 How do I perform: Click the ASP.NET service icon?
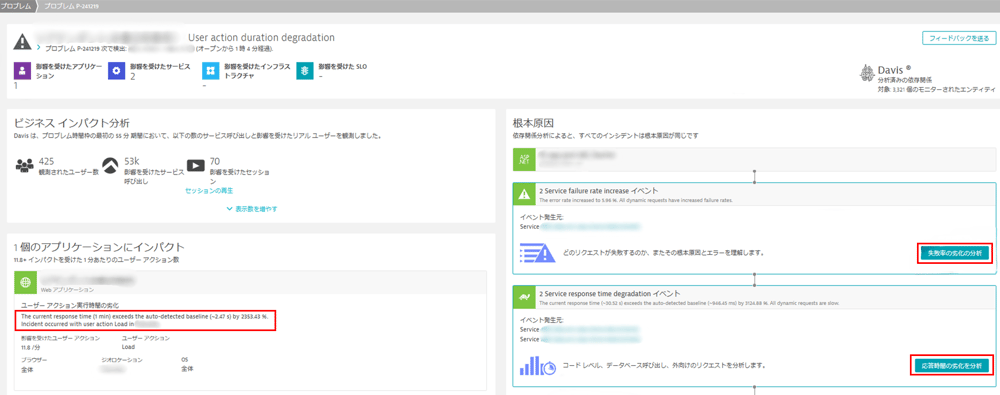pyautogui.click(x=524, y=160)
